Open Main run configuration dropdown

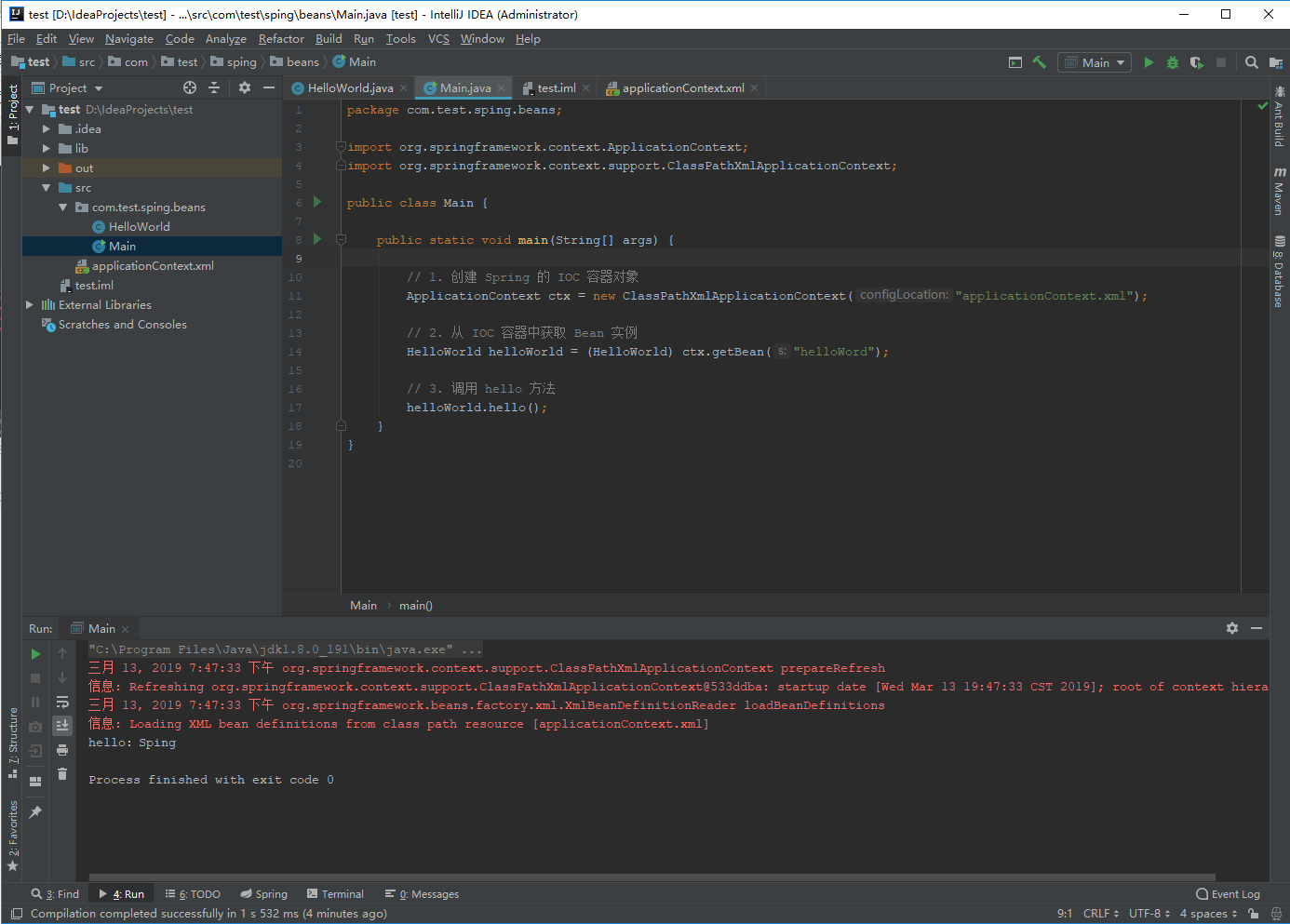pos(1095,62)
